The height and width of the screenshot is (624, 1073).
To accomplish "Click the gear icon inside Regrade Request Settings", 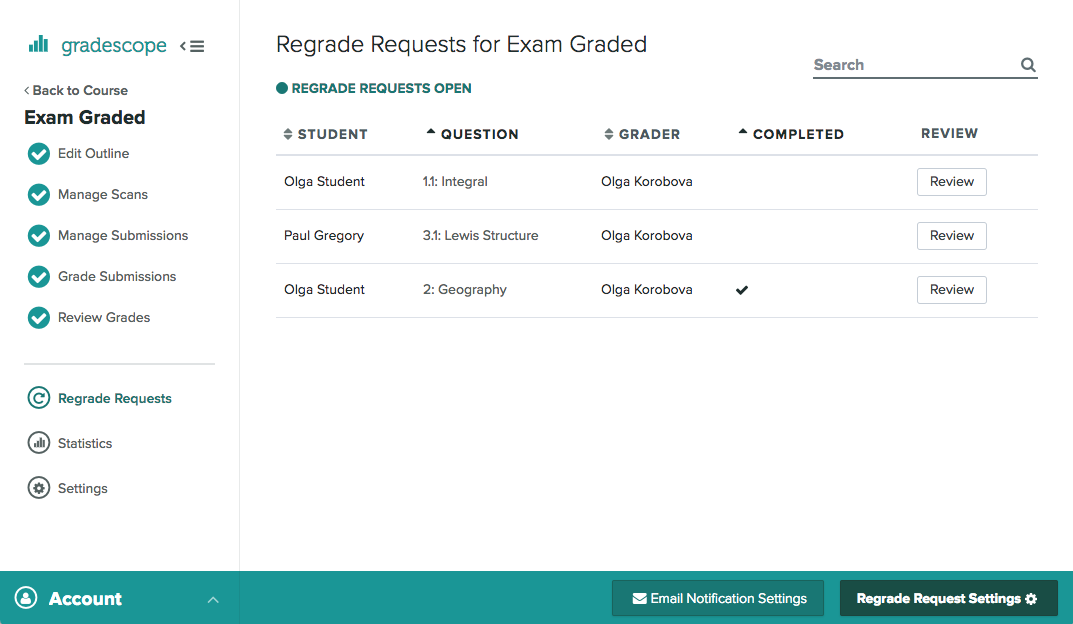I will pyautogui.click(x=1031, y=598).
